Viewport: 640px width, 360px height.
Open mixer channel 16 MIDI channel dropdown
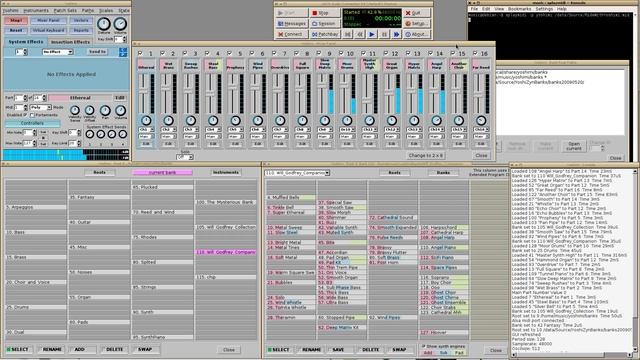481,129
